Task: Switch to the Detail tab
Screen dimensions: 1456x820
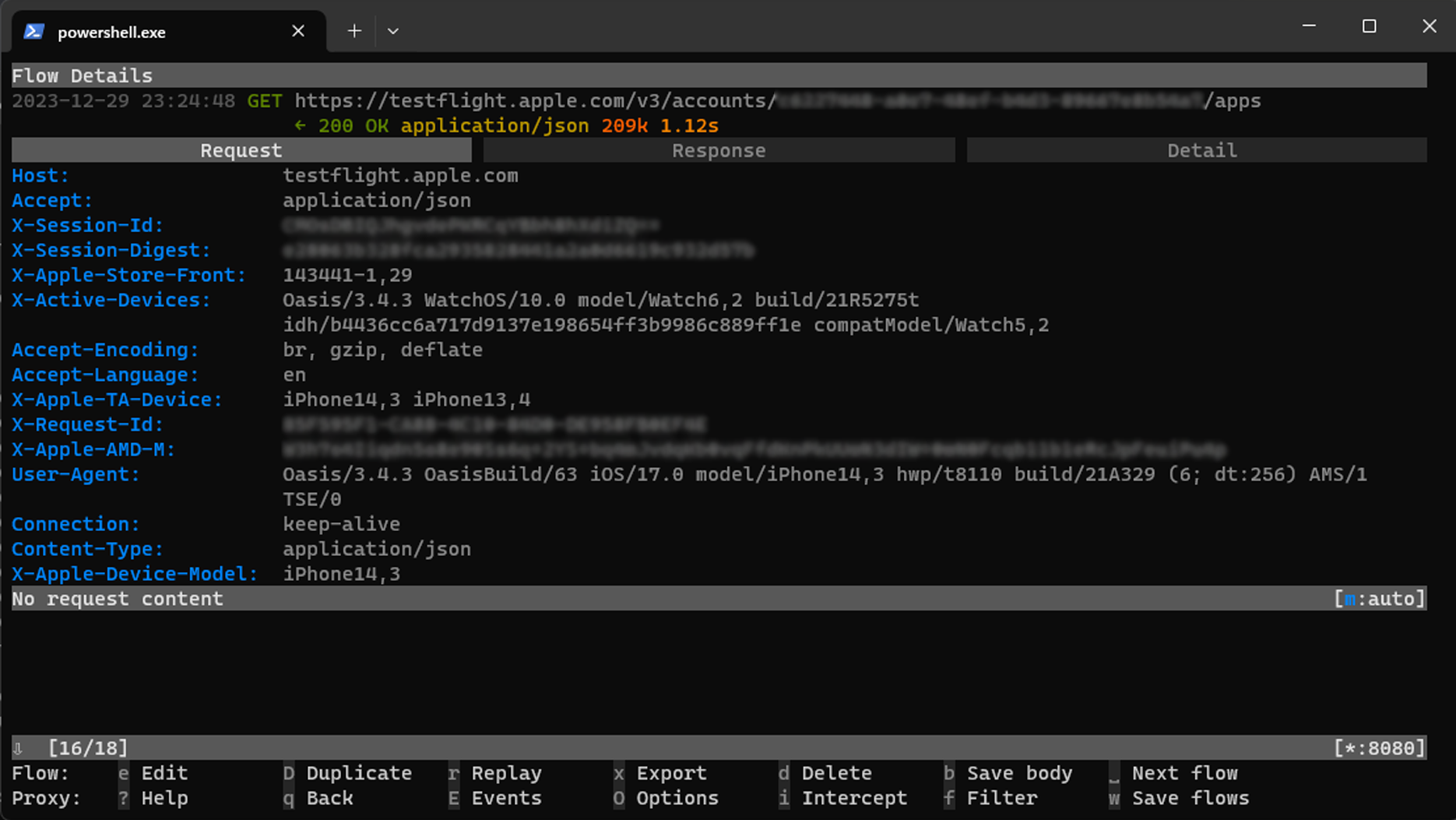Action: click(1197, 150)
